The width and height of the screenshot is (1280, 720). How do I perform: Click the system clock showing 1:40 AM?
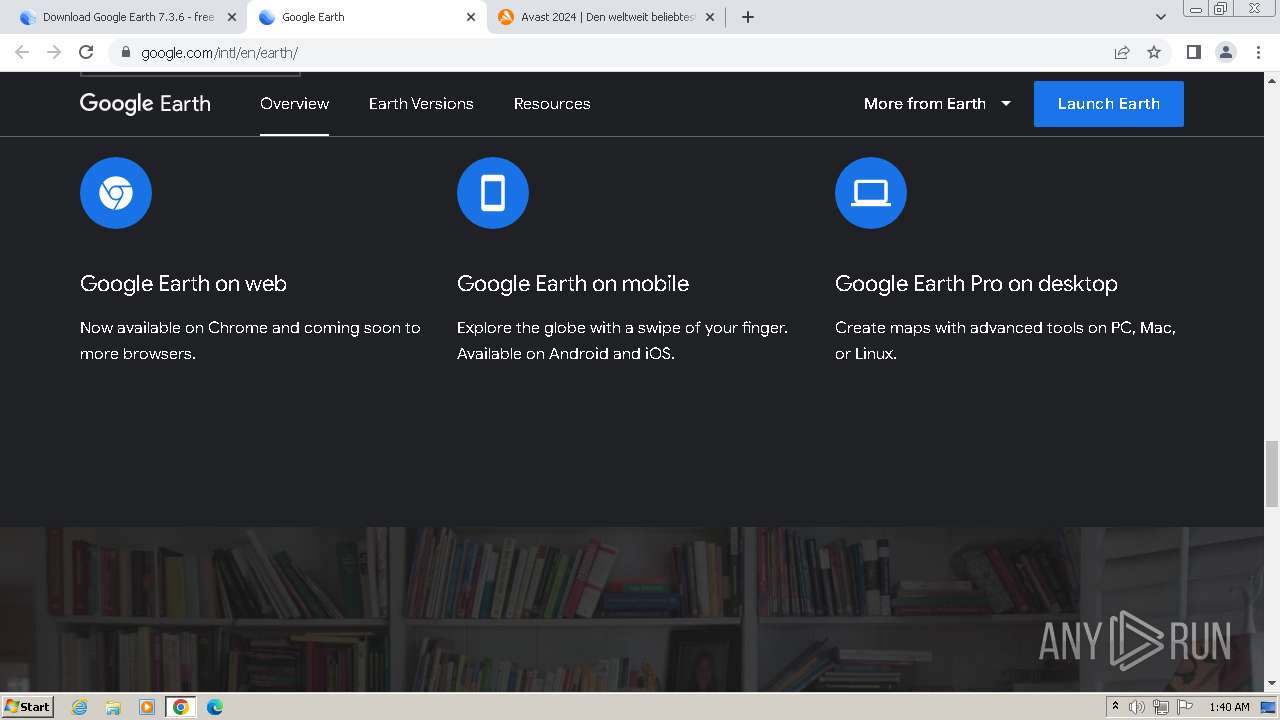[1229, 707]
